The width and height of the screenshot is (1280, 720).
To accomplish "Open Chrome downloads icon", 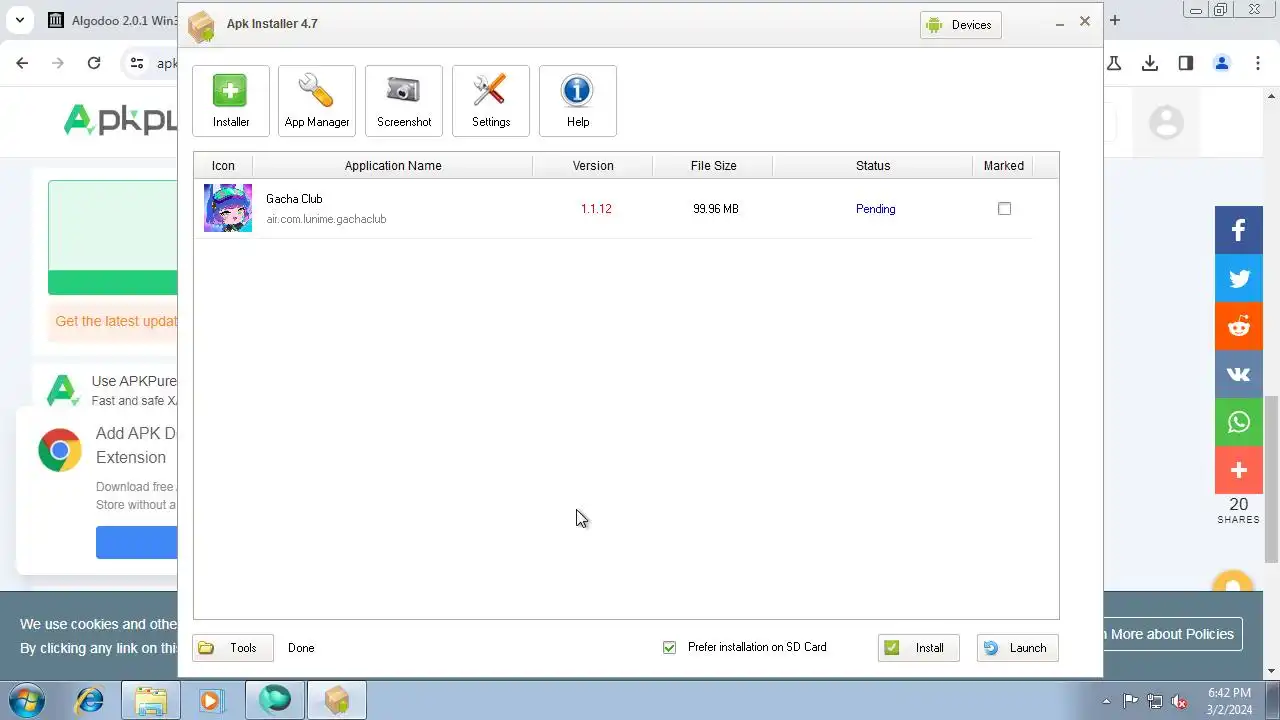I will 1150,63.
